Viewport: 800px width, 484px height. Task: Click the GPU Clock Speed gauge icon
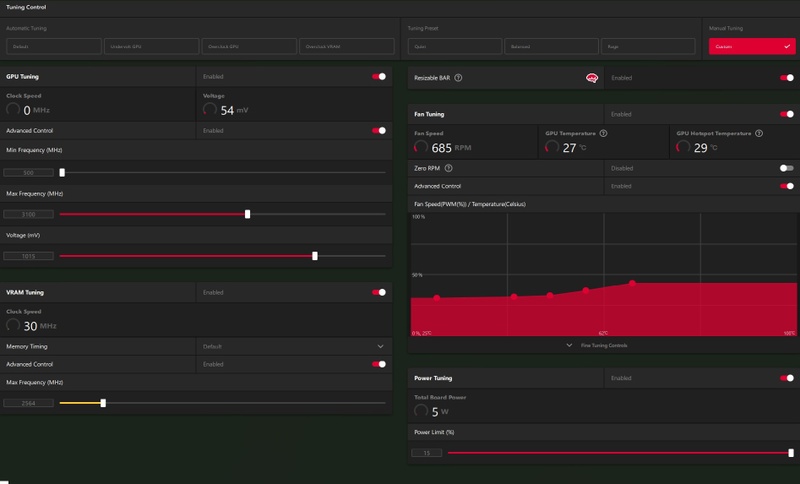pyautogui.click(x=13, y=109)
